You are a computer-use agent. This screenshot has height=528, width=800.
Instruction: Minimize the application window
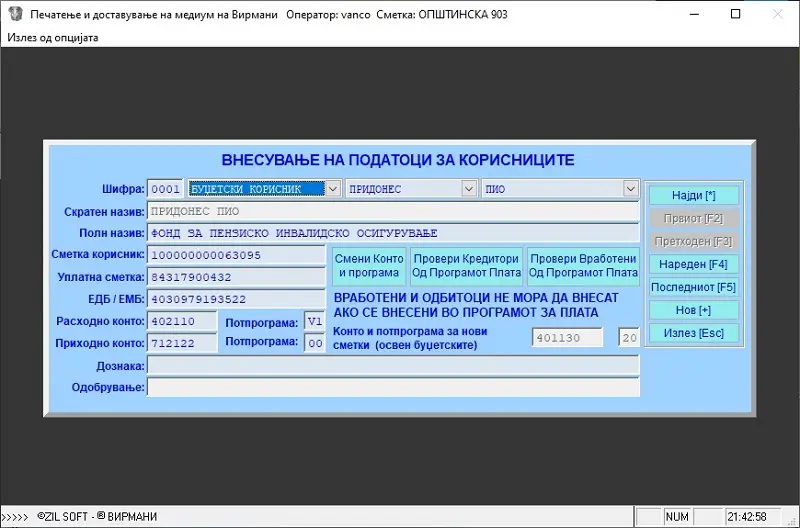[x=694, y=14]
